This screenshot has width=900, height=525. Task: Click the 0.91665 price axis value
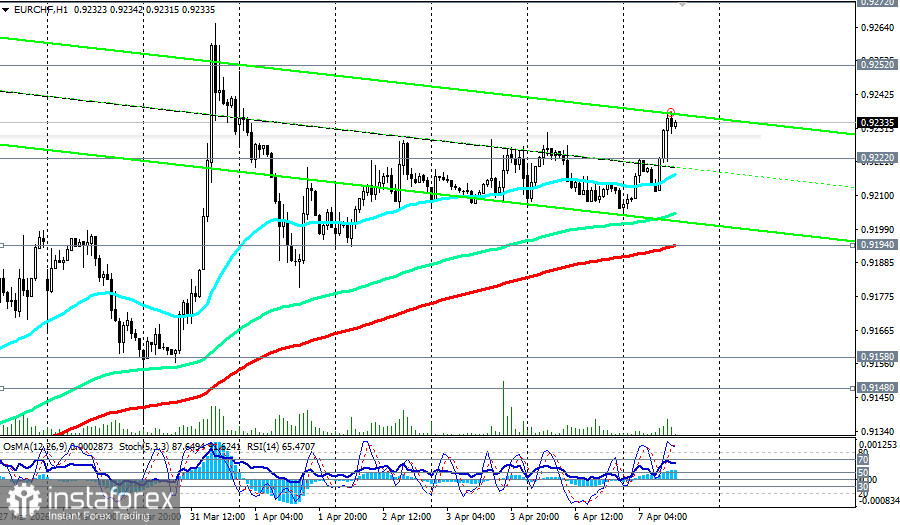point(877,331)
